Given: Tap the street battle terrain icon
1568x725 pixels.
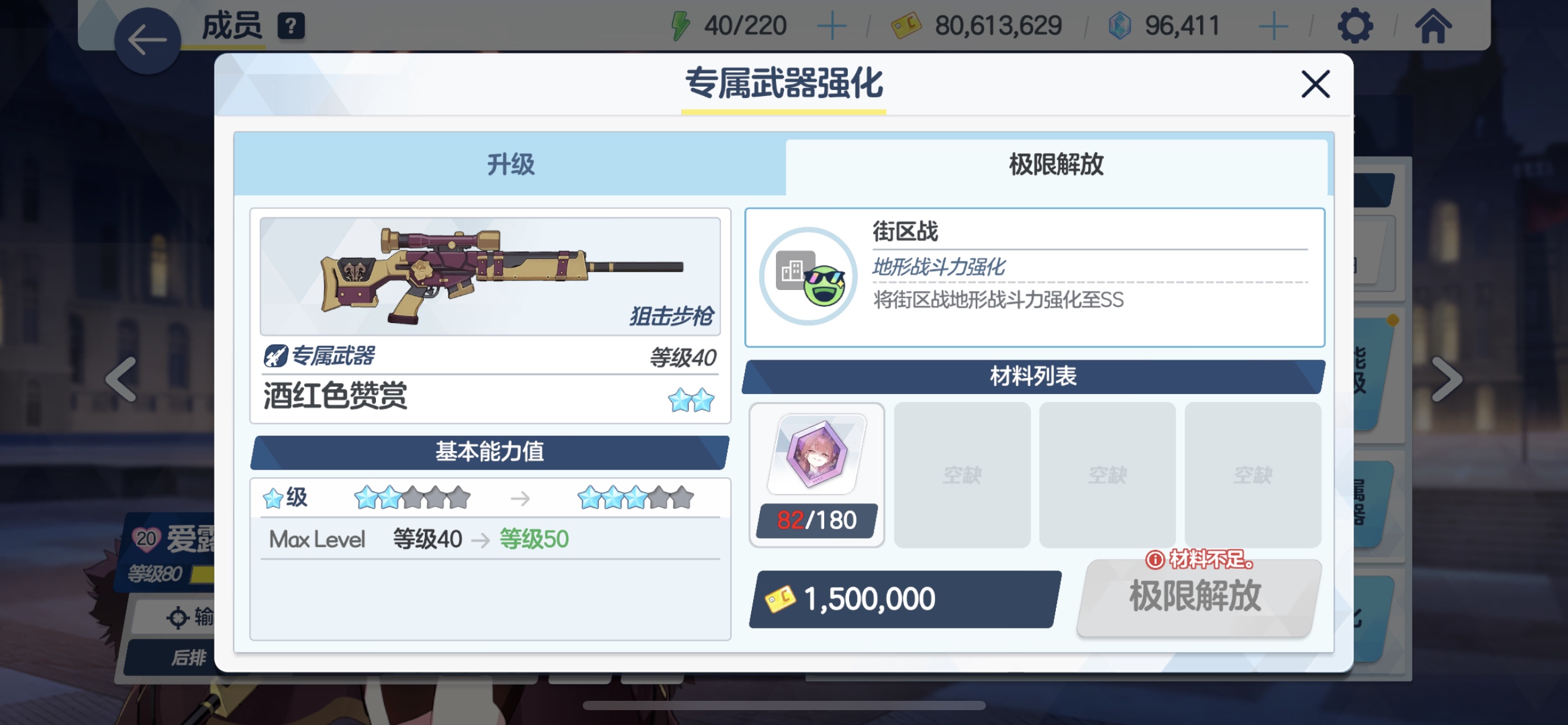Looking at the screenshot, I should pyautogui.click(x=809, y=276).
